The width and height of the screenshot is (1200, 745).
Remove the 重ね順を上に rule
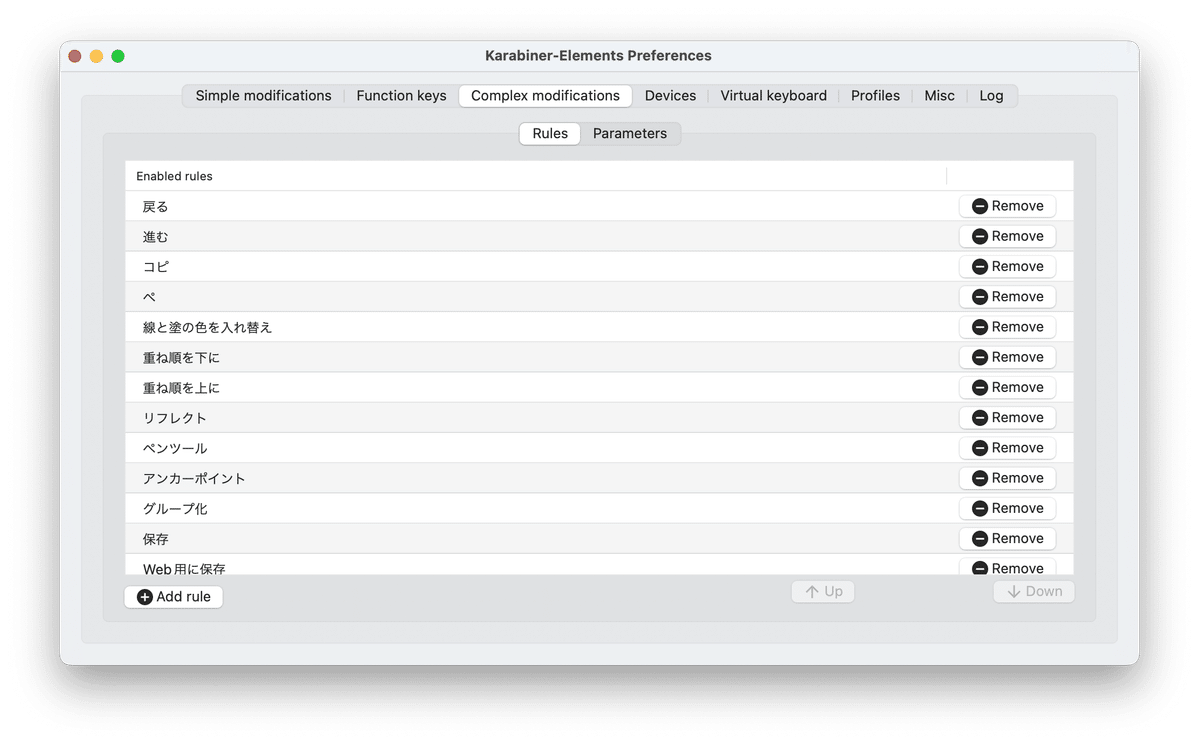(1007, 387)
